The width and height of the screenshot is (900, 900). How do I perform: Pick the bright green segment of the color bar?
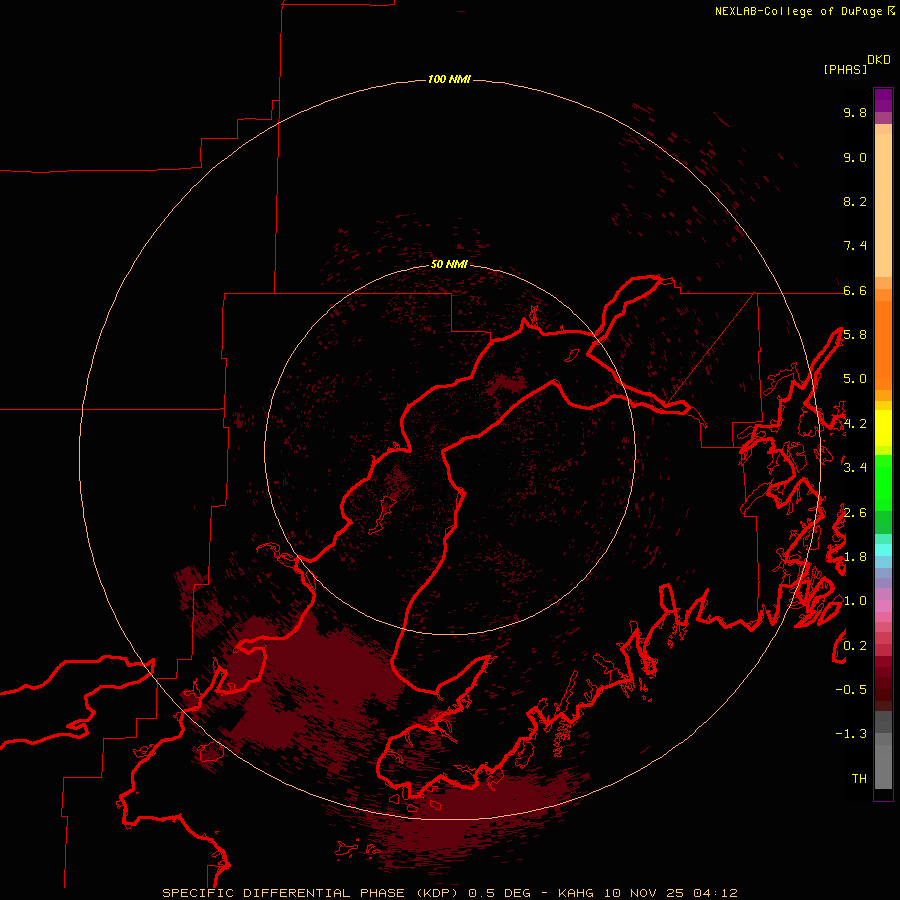click(883, 482)
